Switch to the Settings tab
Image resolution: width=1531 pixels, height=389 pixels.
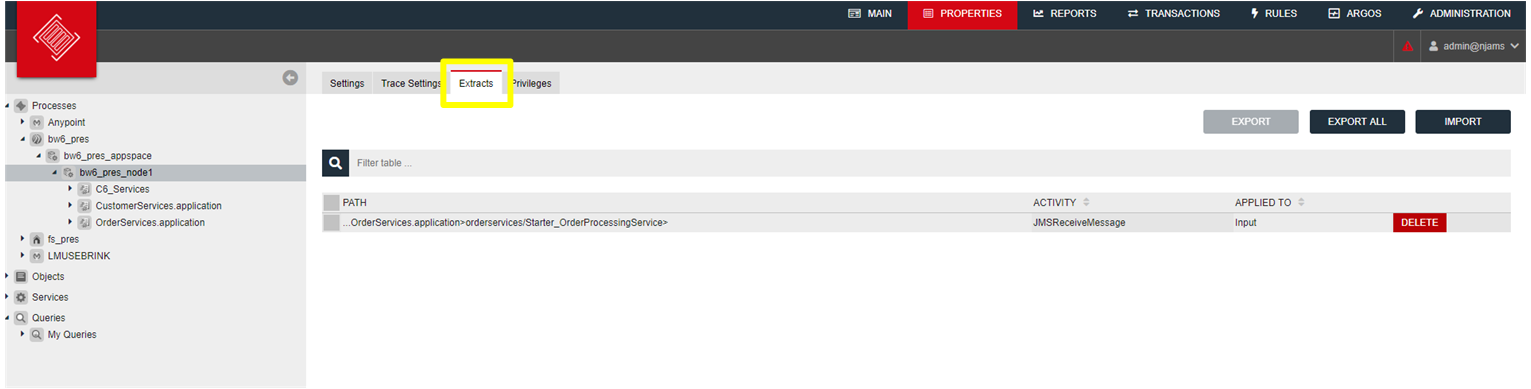347,84
